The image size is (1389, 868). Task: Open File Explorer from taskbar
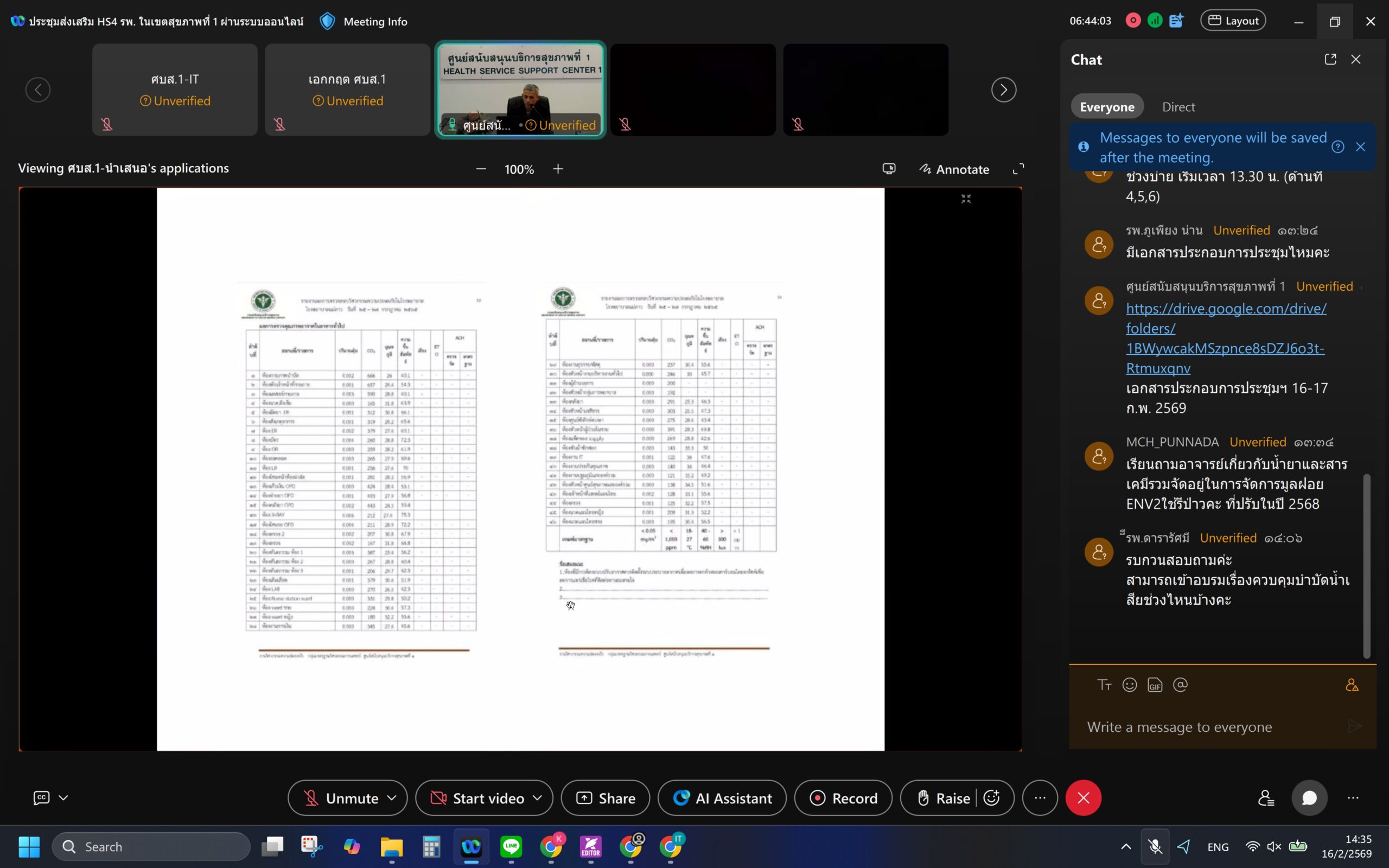click(x=391, y=847)
